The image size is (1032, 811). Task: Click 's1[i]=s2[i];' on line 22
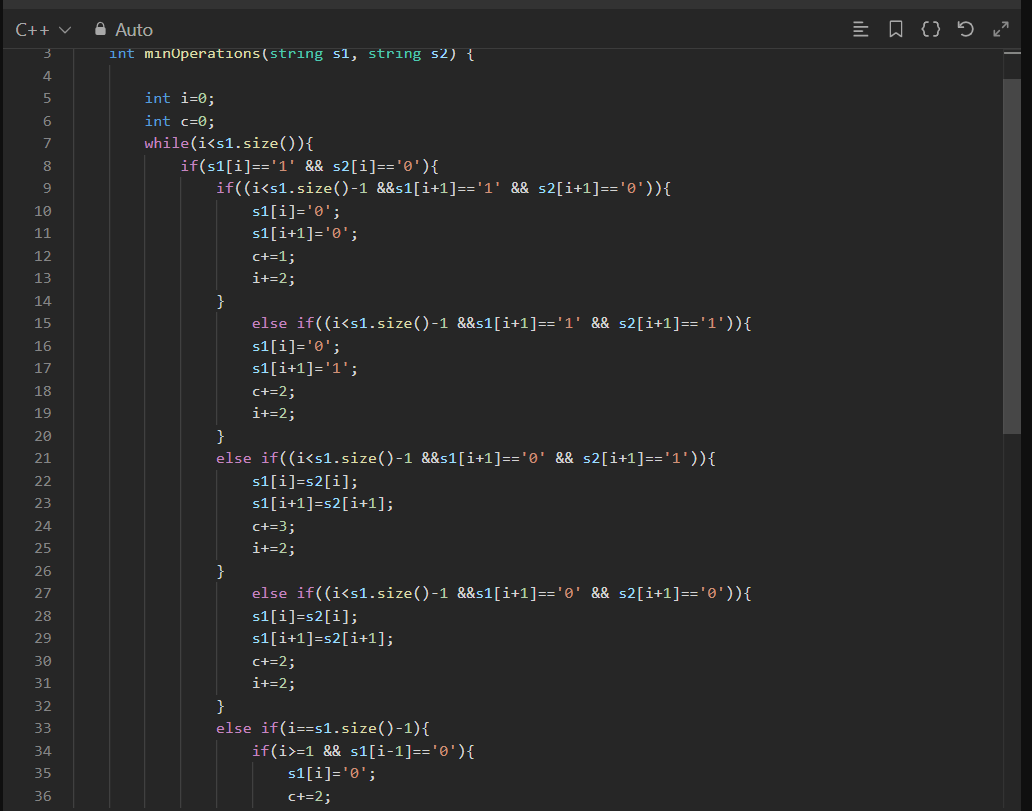(305, 481)
